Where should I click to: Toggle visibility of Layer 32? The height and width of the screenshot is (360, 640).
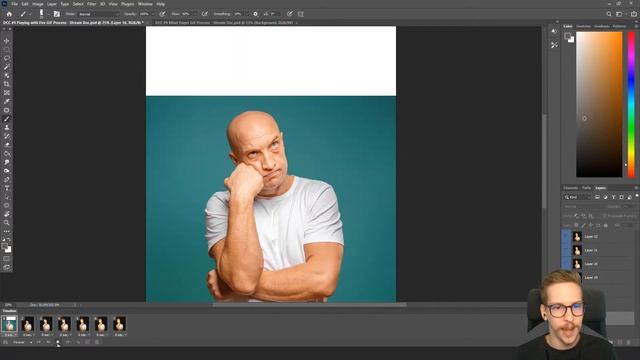567,236
